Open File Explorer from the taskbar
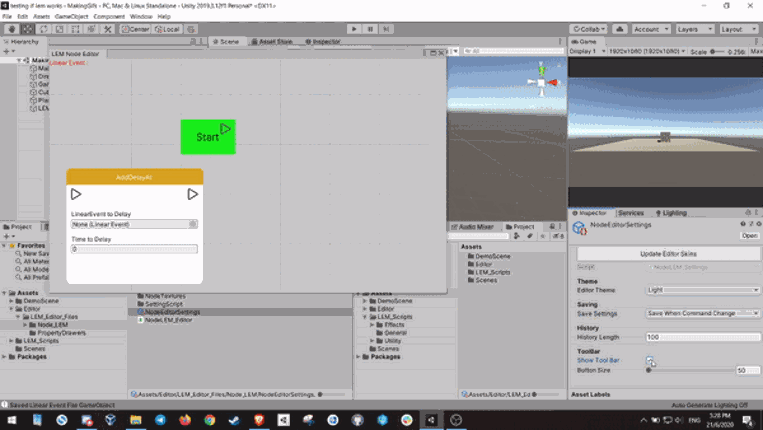This screenshot has height=430, width=763. click(136, 420)
